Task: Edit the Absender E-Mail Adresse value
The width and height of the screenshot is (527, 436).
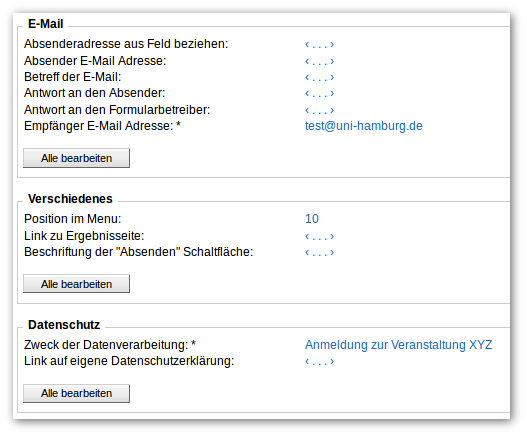Action: pyautogui.click(x=319, y=61)
